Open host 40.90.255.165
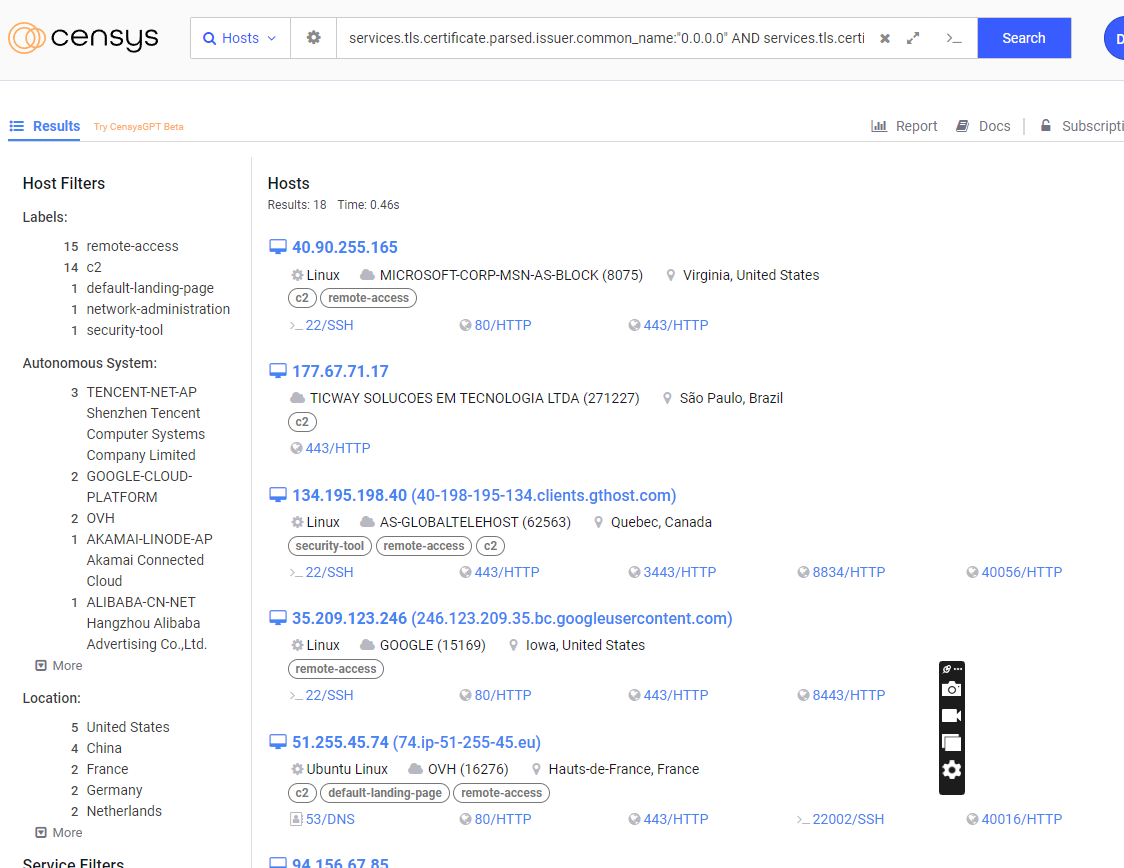Viewport: 1124px width, 868px height. [345, 247]
